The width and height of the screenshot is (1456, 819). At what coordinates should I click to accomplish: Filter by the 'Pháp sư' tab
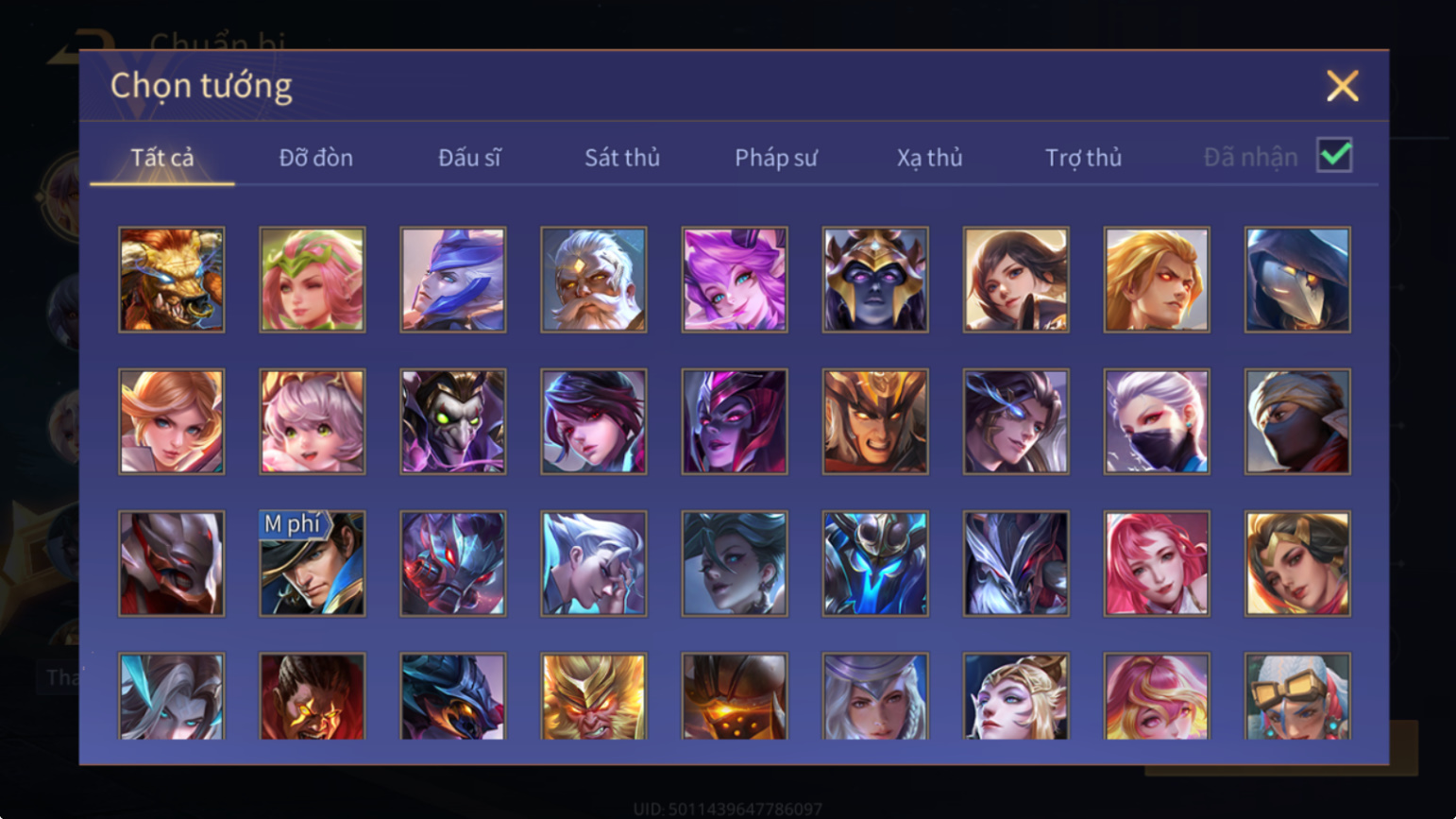click(x=776, y=158)
